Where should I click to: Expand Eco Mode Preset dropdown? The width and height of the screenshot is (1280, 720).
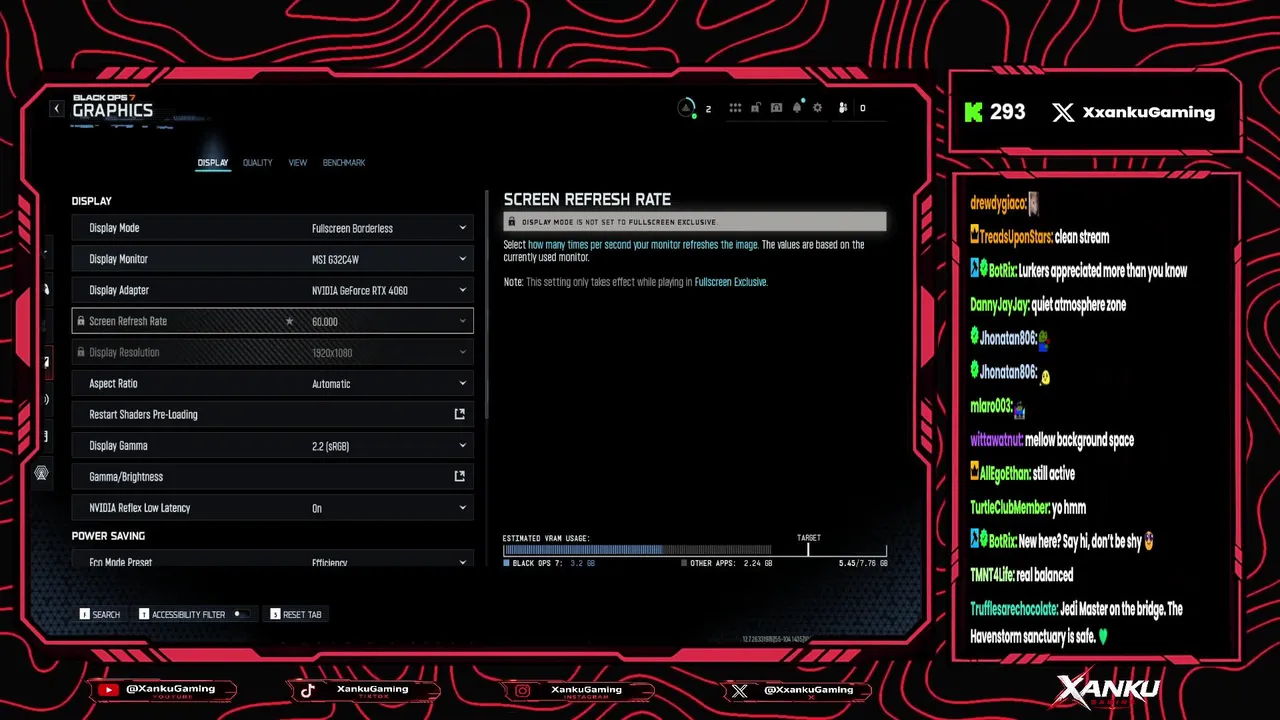coord(462,562)
